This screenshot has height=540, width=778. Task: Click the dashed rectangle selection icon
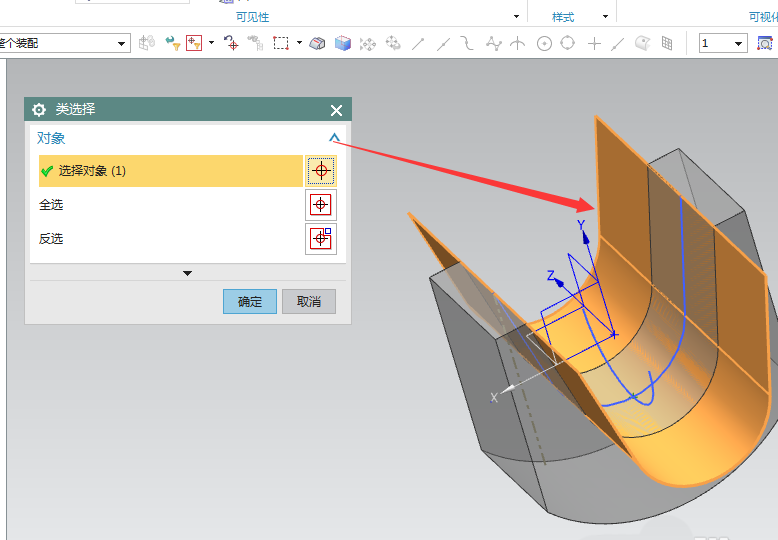[281, 43]
